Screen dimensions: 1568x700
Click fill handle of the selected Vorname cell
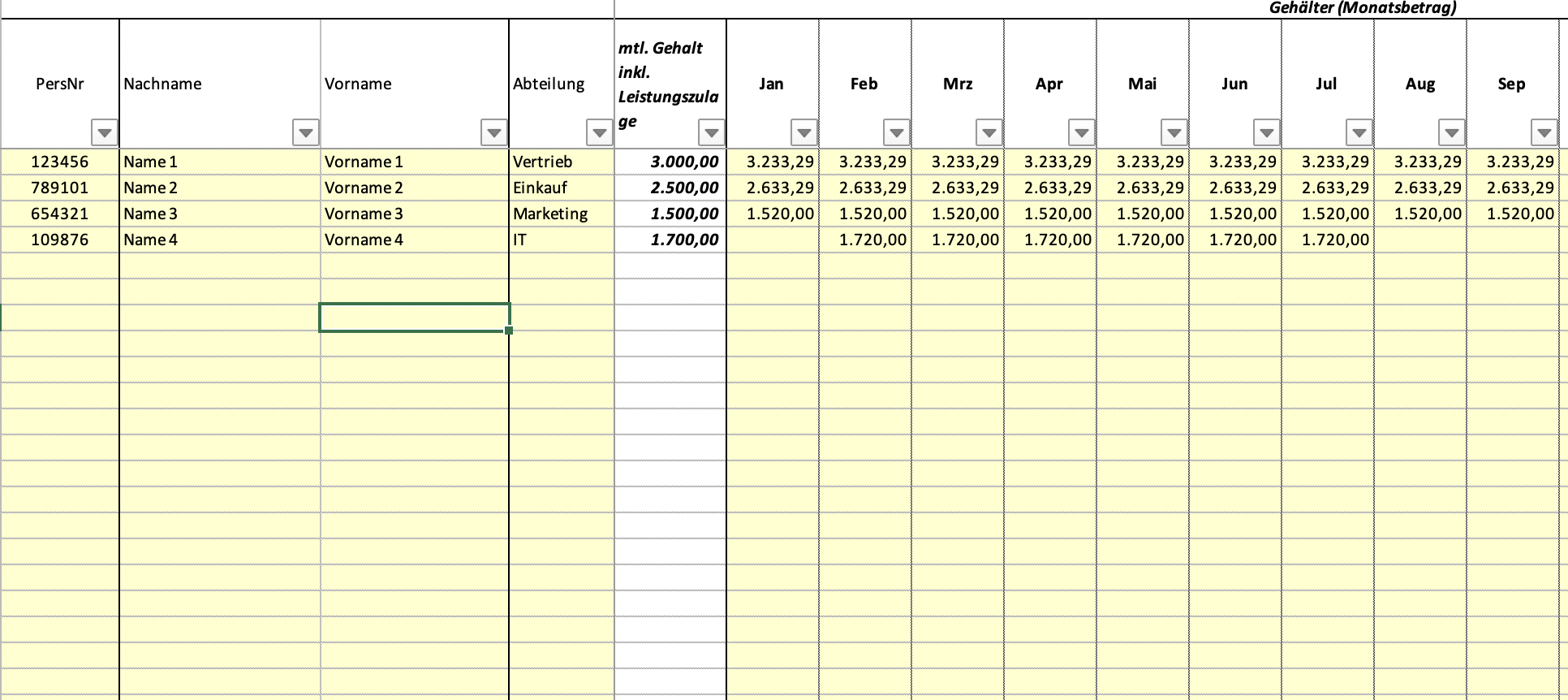point(509,331)
